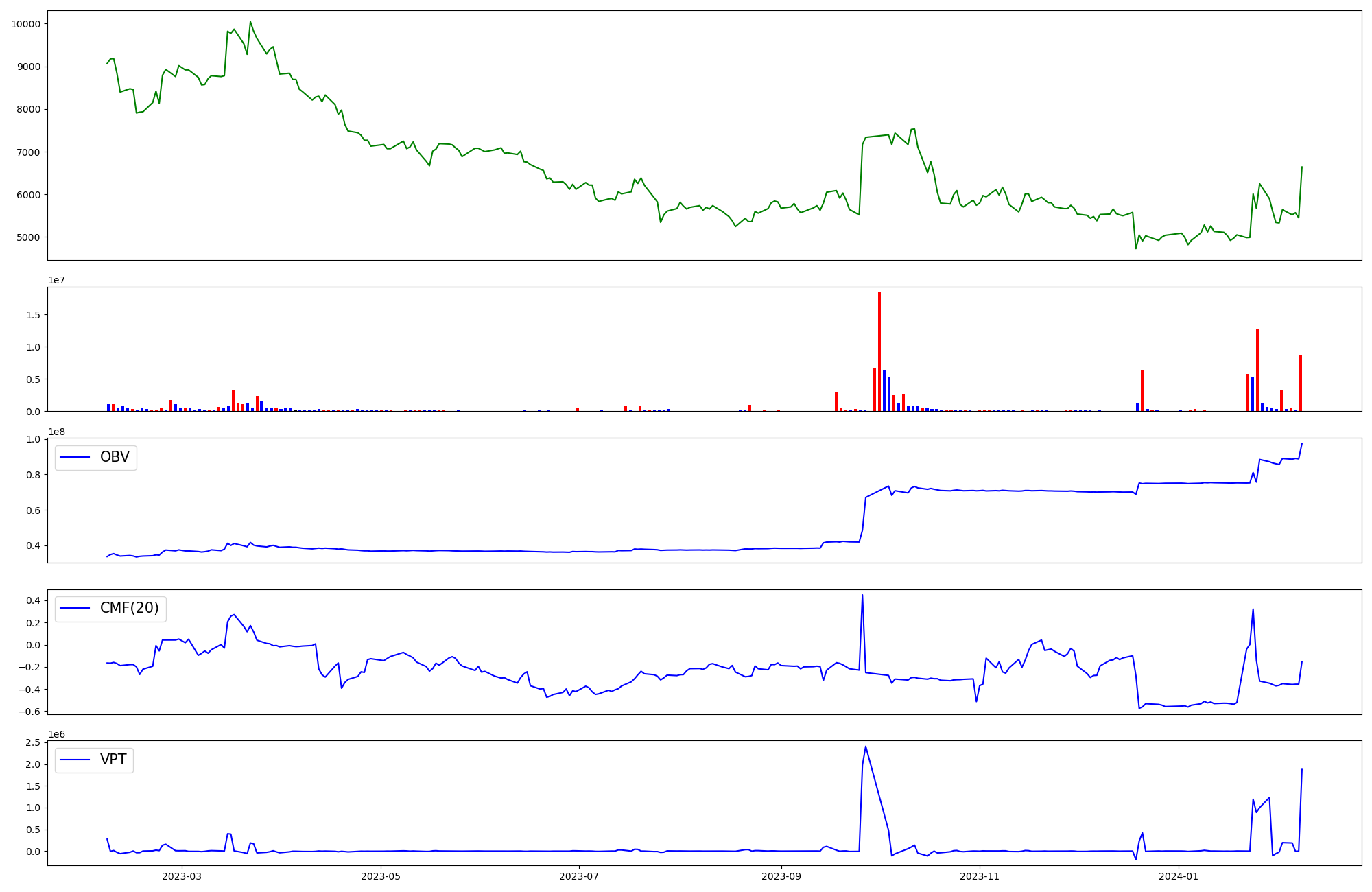Click the 0.0 tick on CMF axis
The image size is (1372, 892).
pos(33,645)
